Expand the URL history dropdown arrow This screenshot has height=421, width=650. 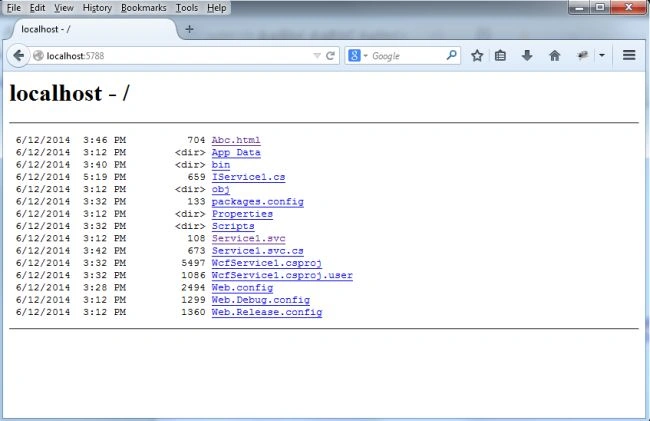pyautogui.click(x=317, y=56)
